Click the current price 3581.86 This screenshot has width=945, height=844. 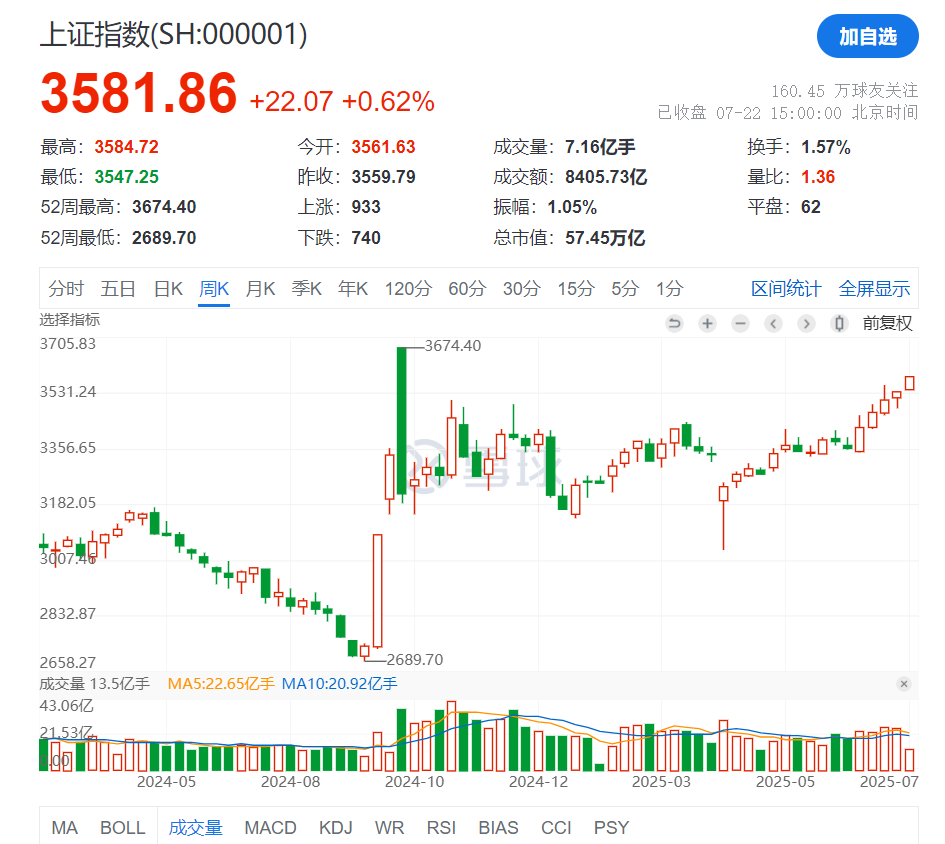139,93
